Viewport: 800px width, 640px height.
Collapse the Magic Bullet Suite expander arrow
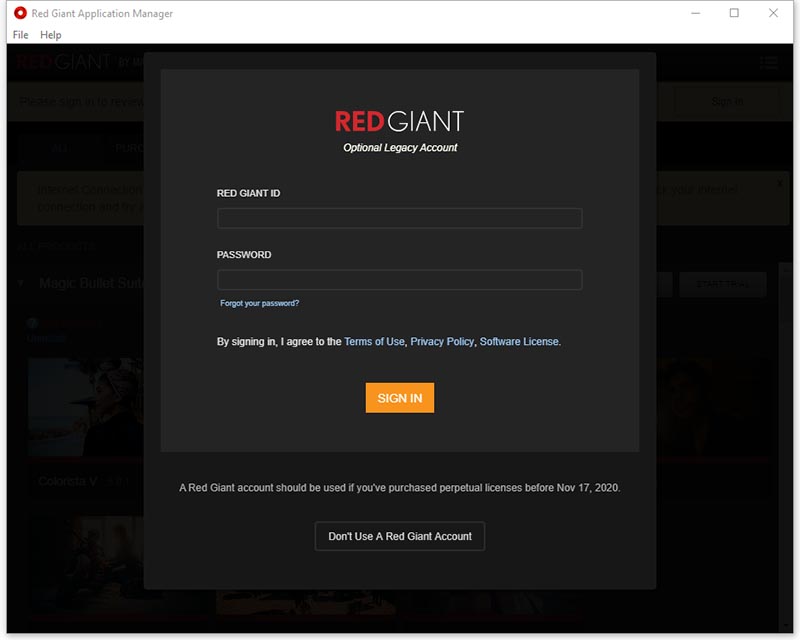(x=21, y=283)
